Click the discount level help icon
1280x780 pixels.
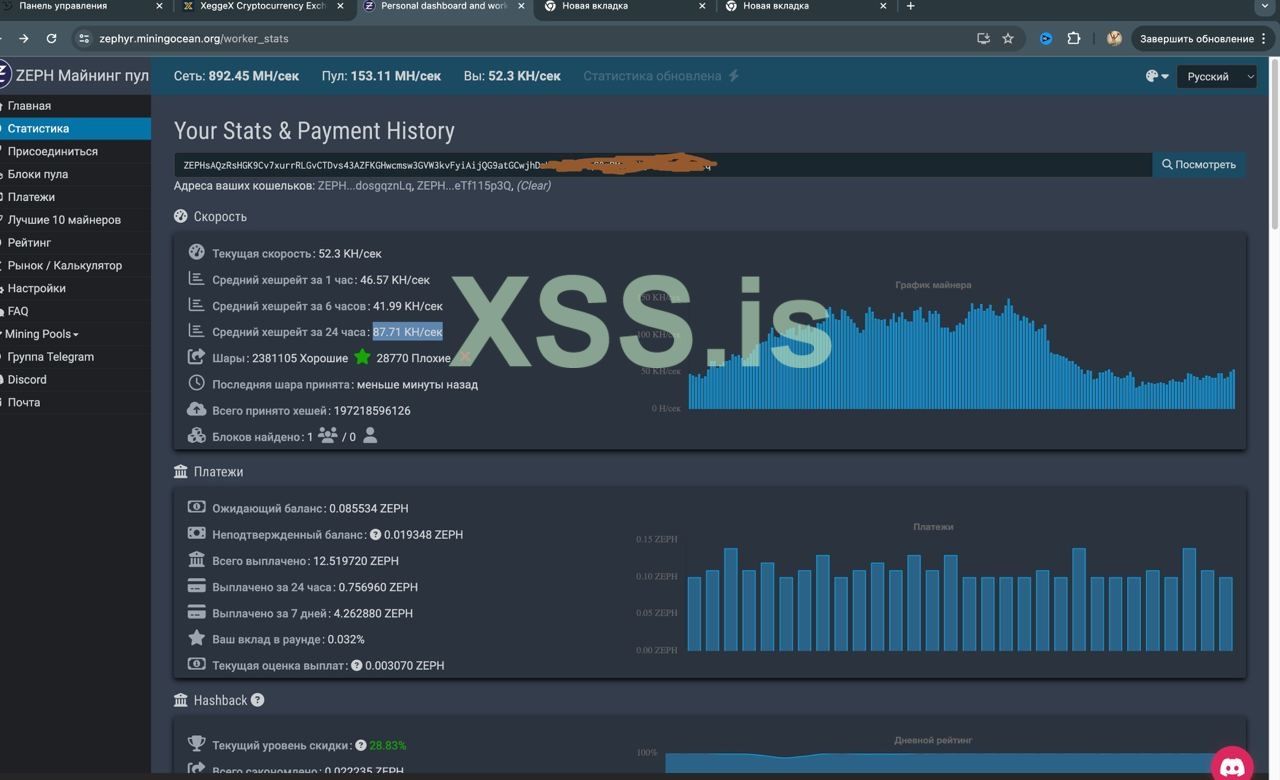point(361,746)
